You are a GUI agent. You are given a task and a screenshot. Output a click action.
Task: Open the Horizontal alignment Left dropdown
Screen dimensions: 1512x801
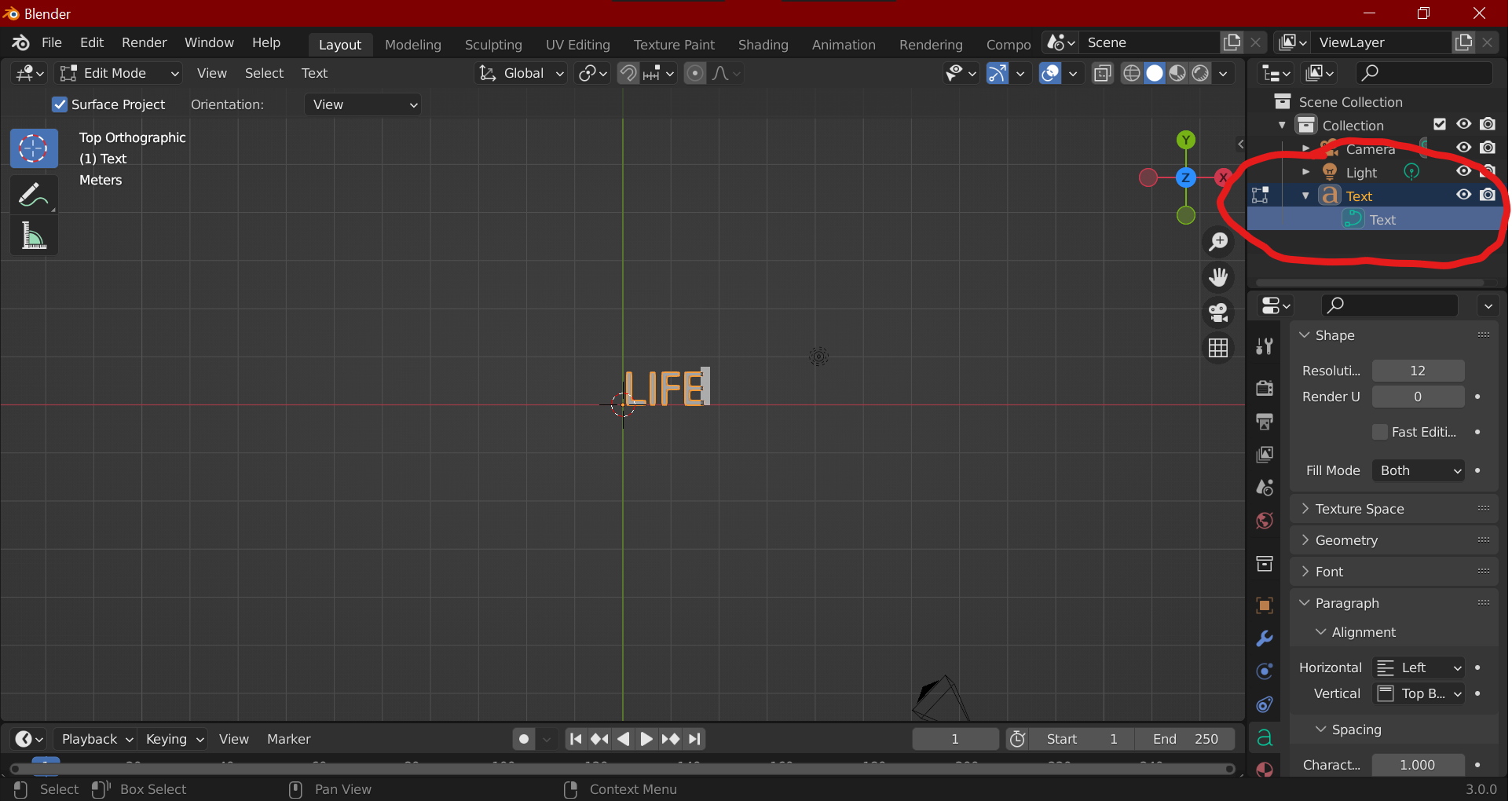[x=1419, y=667]
